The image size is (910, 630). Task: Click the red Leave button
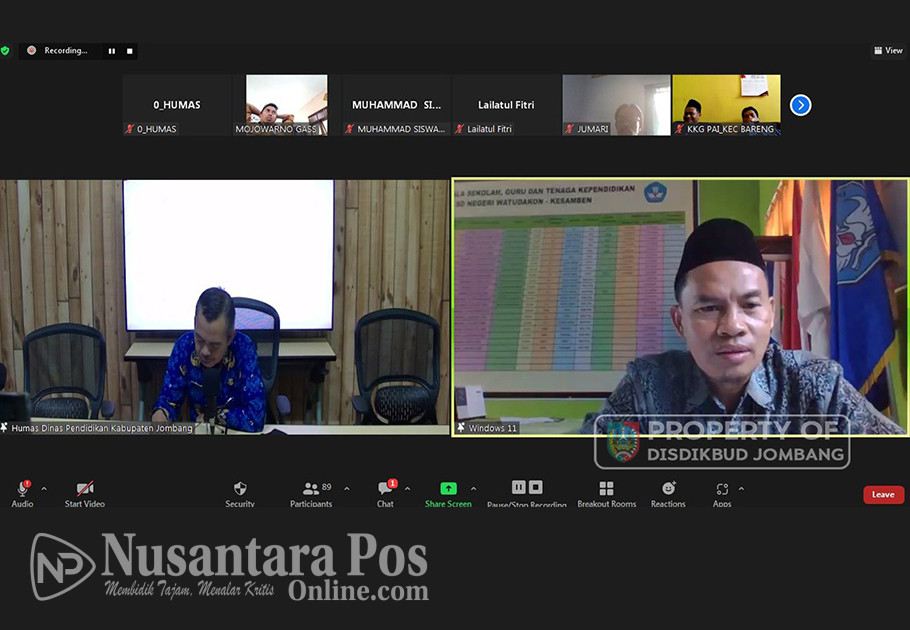pyautogui.click(x=883, y=494)
